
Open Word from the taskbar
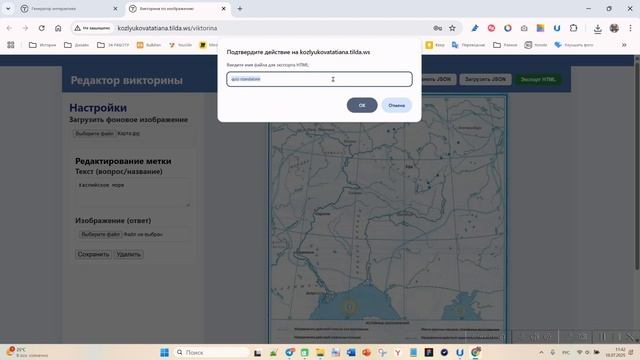[x=351, y=352]
